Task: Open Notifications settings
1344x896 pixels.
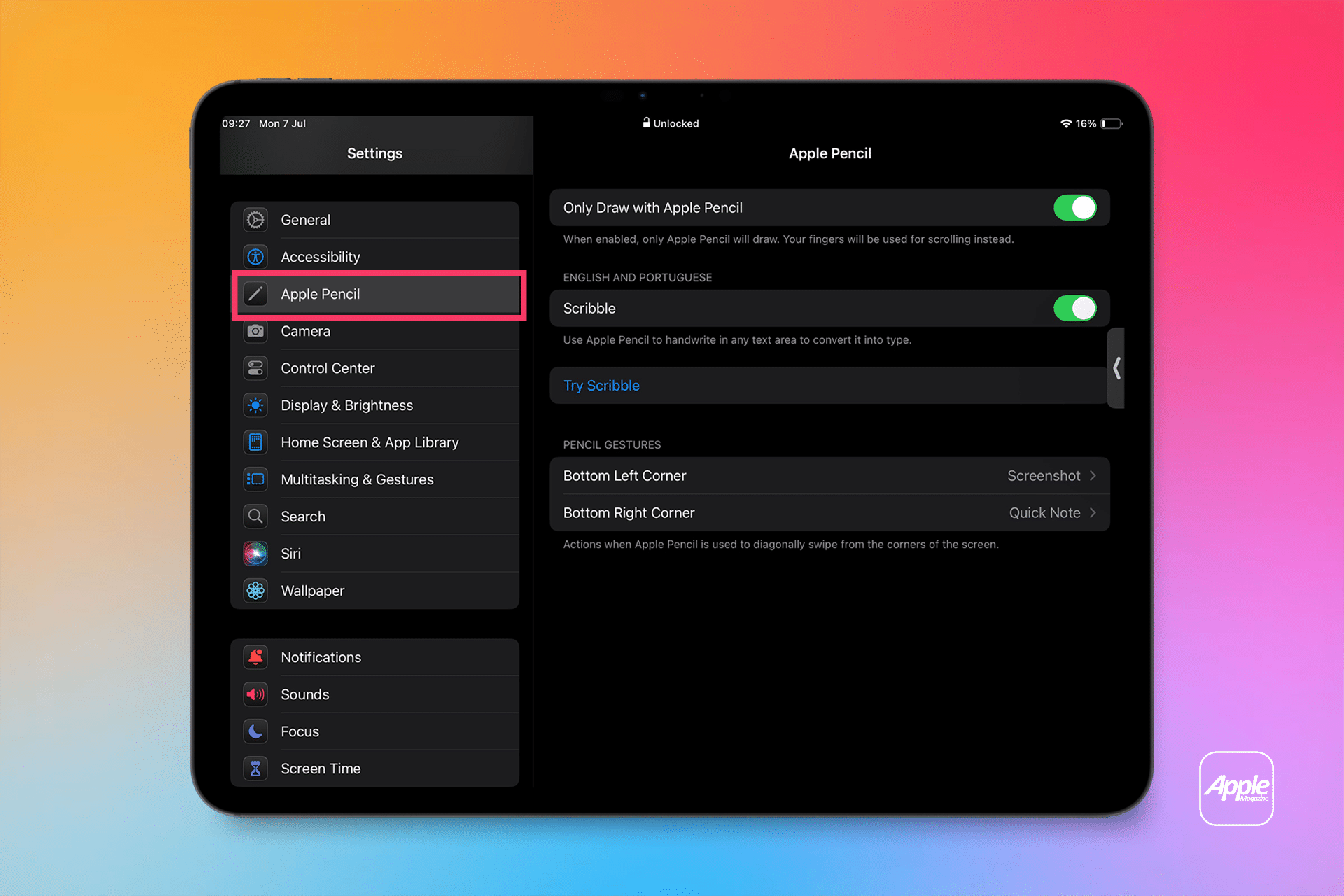Action: (x=375, y=657)
